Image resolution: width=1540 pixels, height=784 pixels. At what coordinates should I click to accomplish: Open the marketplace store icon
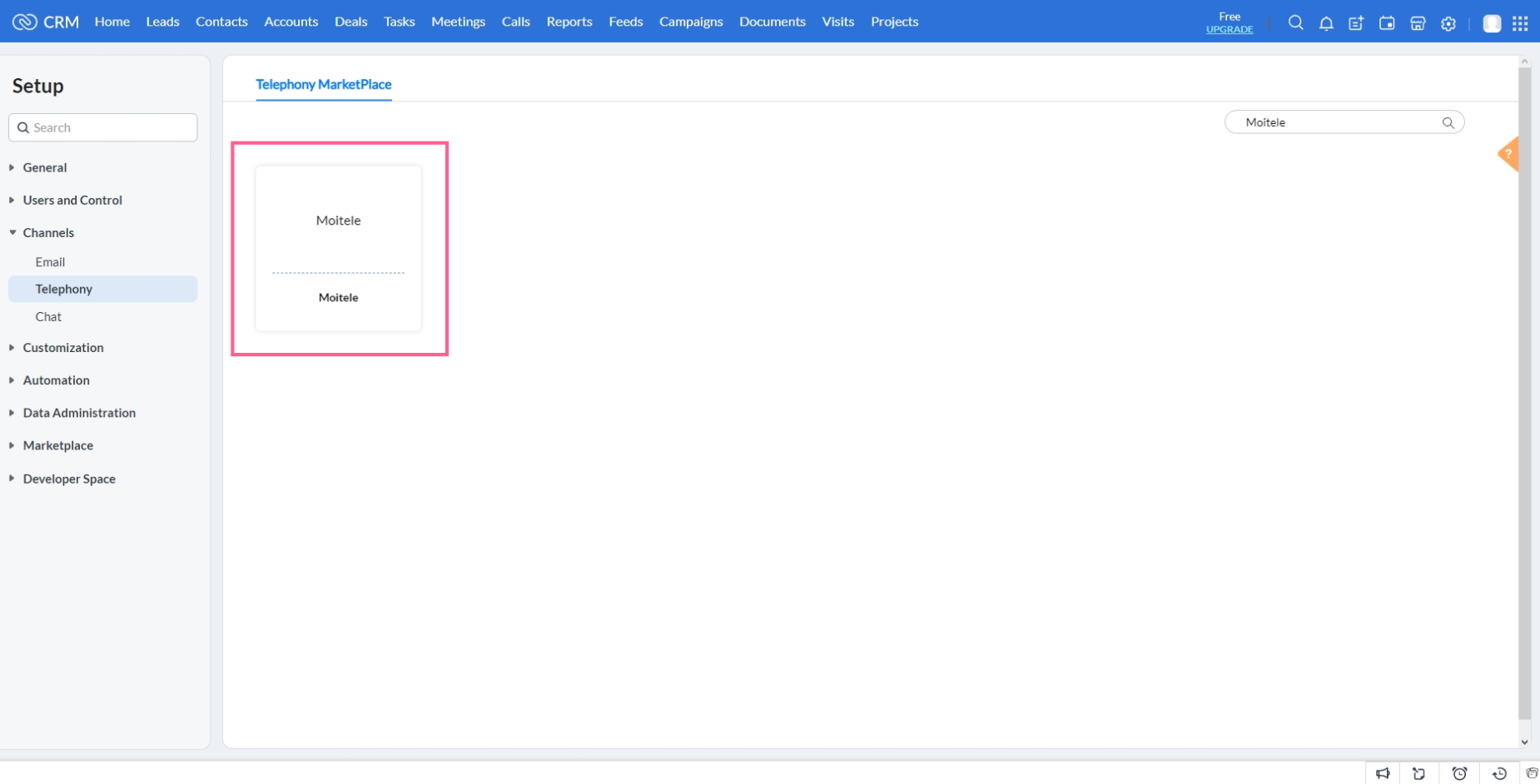click(1418, 23)
